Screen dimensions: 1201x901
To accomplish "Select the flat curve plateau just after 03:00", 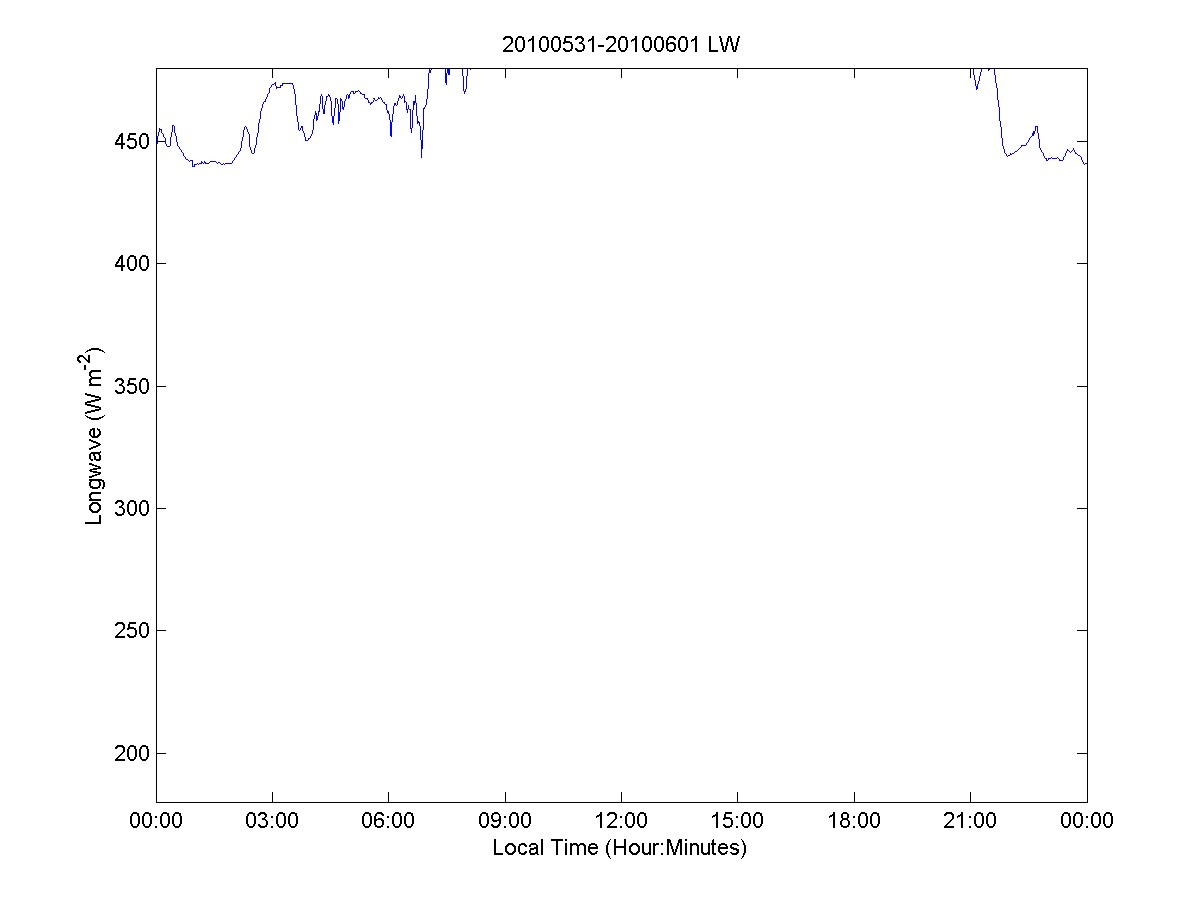I will 281,84.
